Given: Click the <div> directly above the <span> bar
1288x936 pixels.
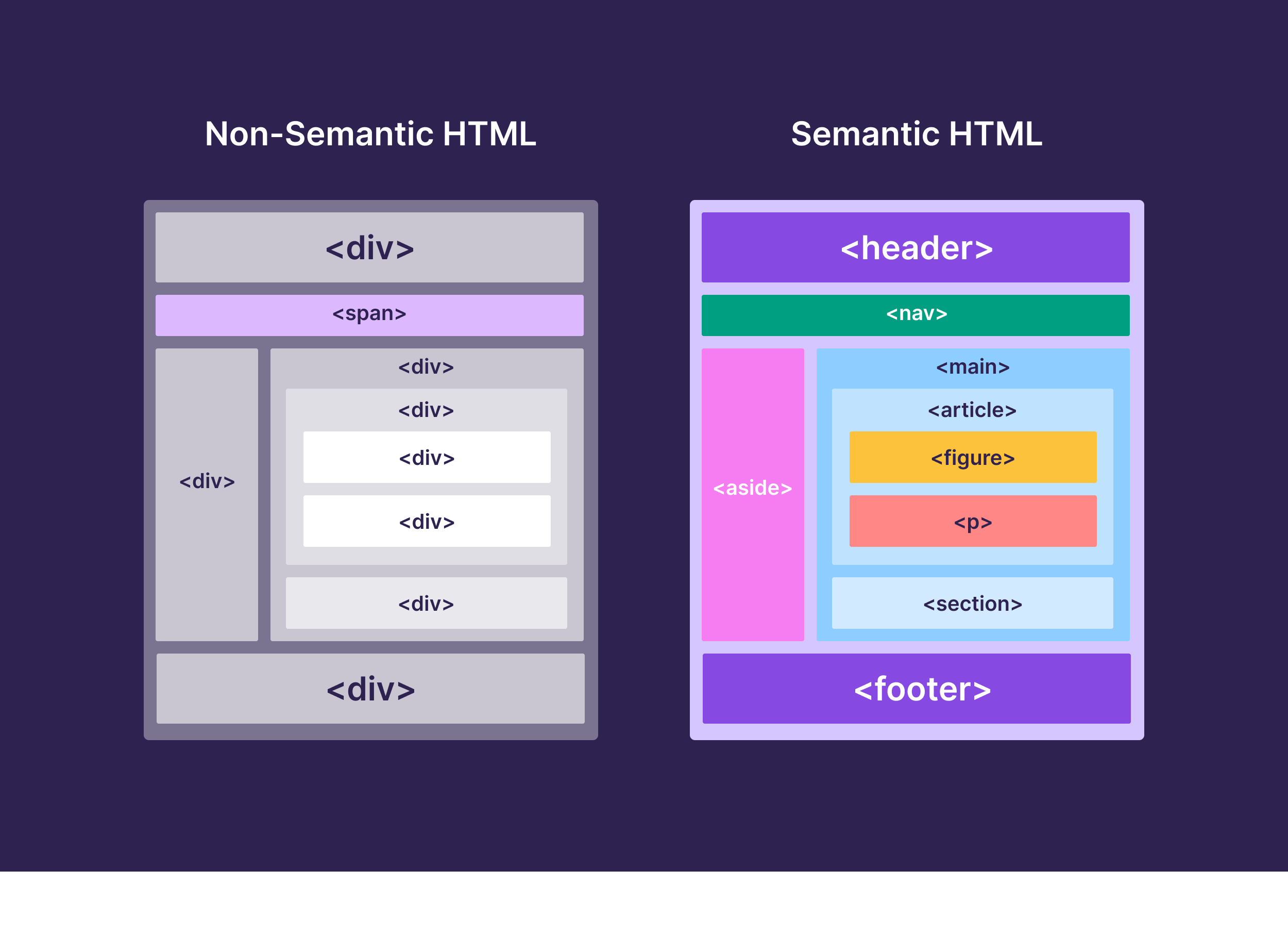Looking at the screenshot, I should [370, 247].
